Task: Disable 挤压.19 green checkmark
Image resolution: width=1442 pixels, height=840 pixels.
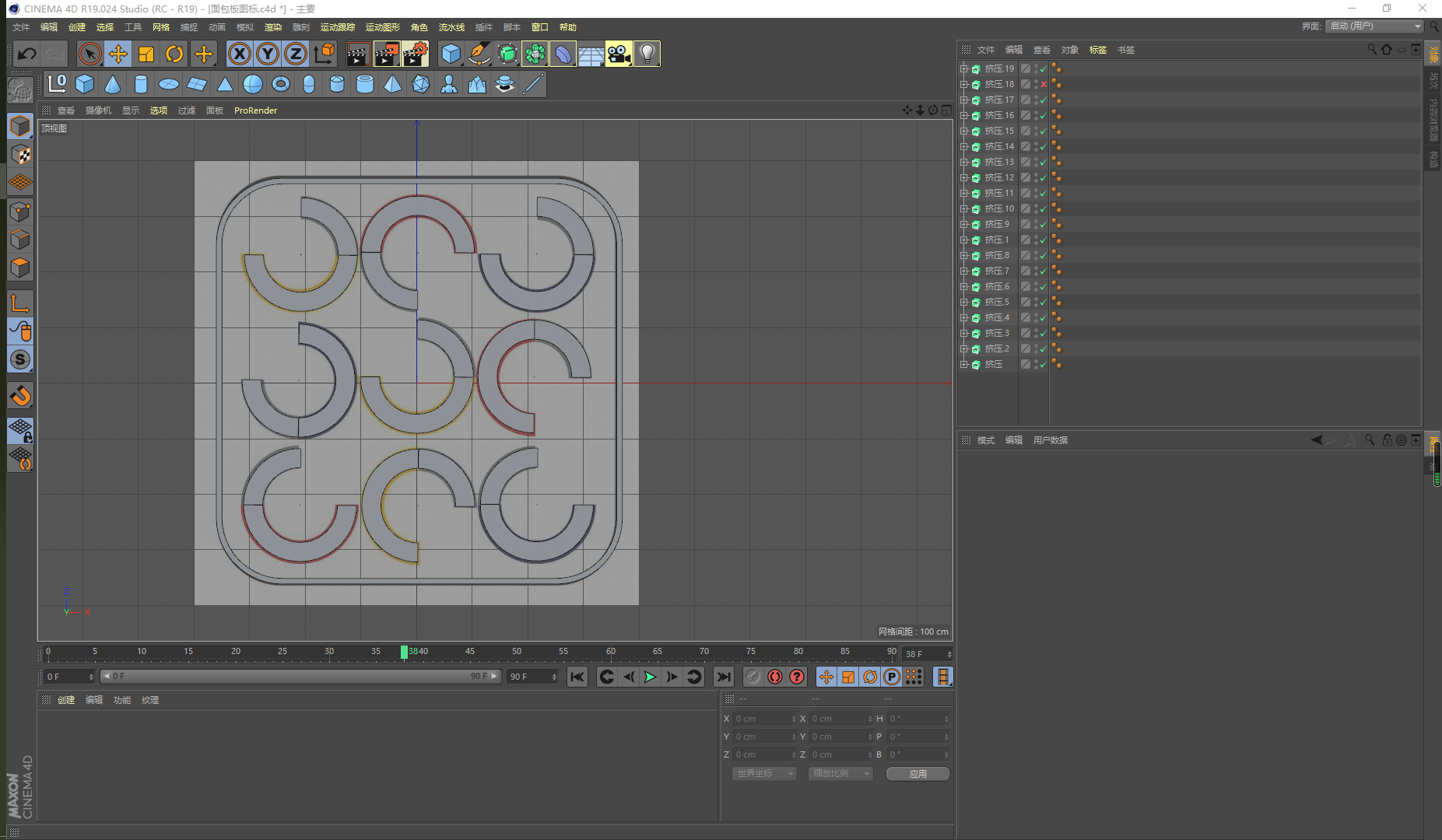Action: pos(1044,68)
